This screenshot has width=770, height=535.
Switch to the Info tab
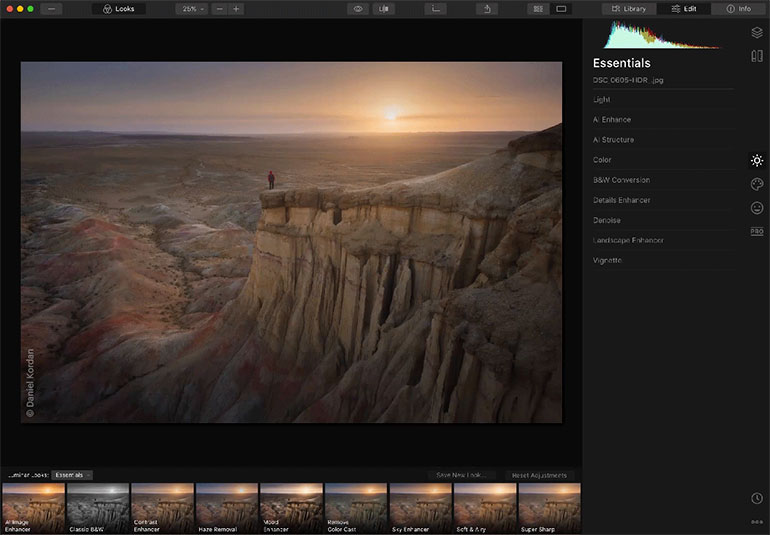(739, 9)
